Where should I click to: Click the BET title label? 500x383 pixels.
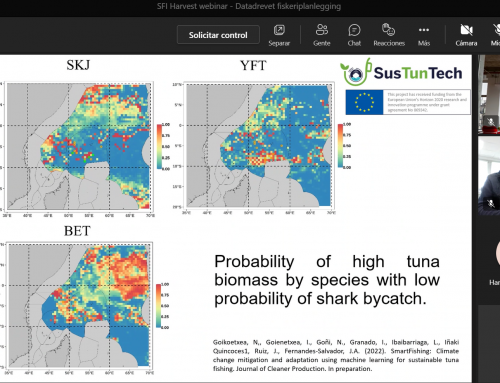tap(77, 231)
